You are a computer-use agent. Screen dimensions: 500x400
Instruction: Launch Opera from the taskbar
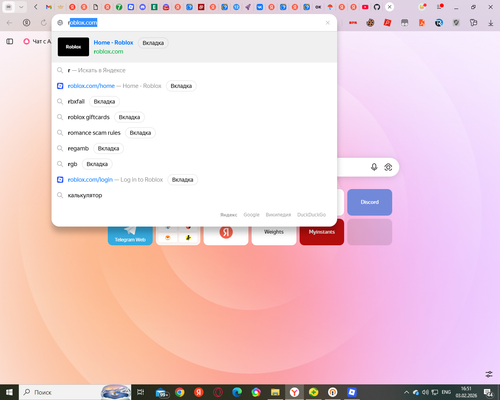218,392
